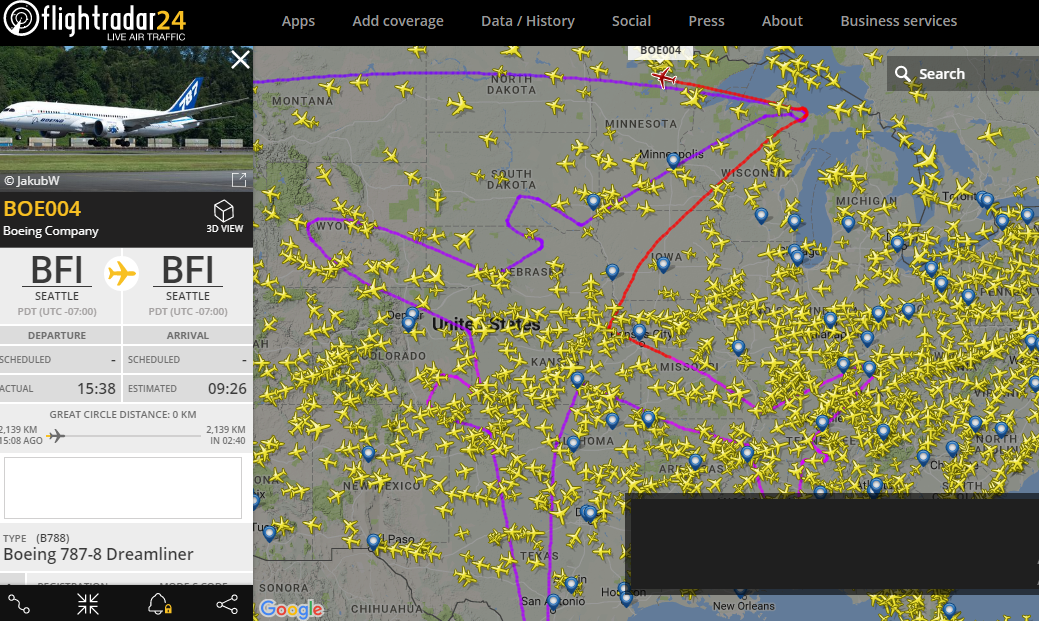This screenshot has width=1039, height=621.
Task: Click the Boeing Company operator text
Action: coord(50,231)
